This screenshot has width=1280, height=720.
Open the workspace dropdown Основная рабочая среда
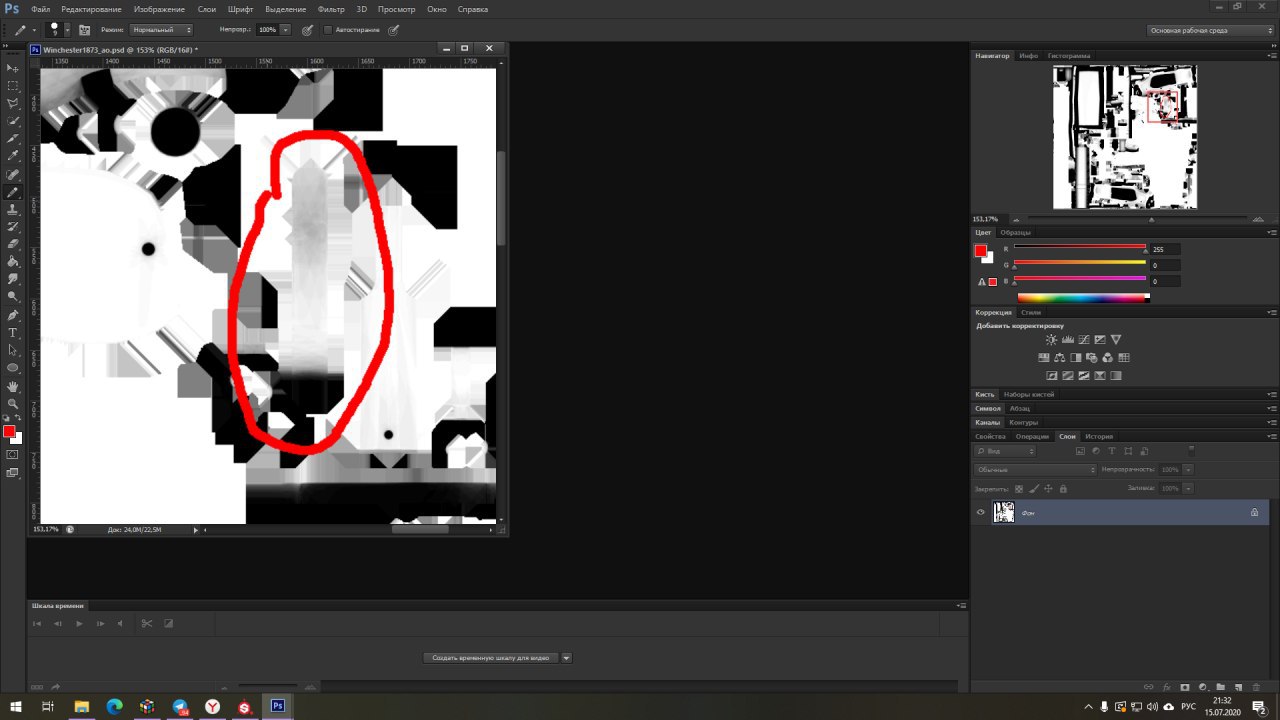point(1211,30)
